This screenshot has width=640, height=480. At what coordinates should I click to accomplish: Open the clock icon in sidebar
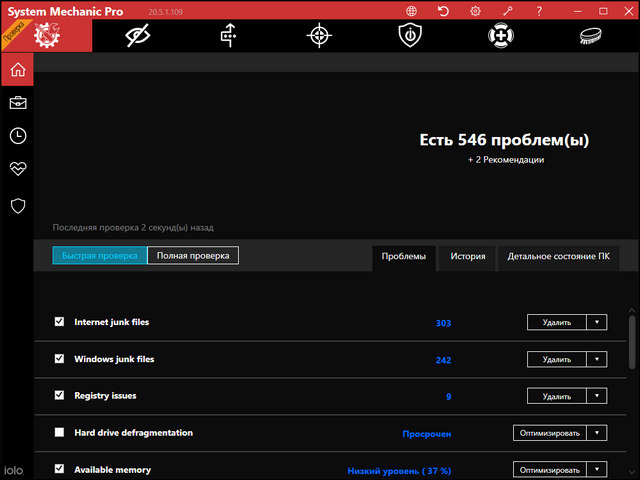coord(17,136)
